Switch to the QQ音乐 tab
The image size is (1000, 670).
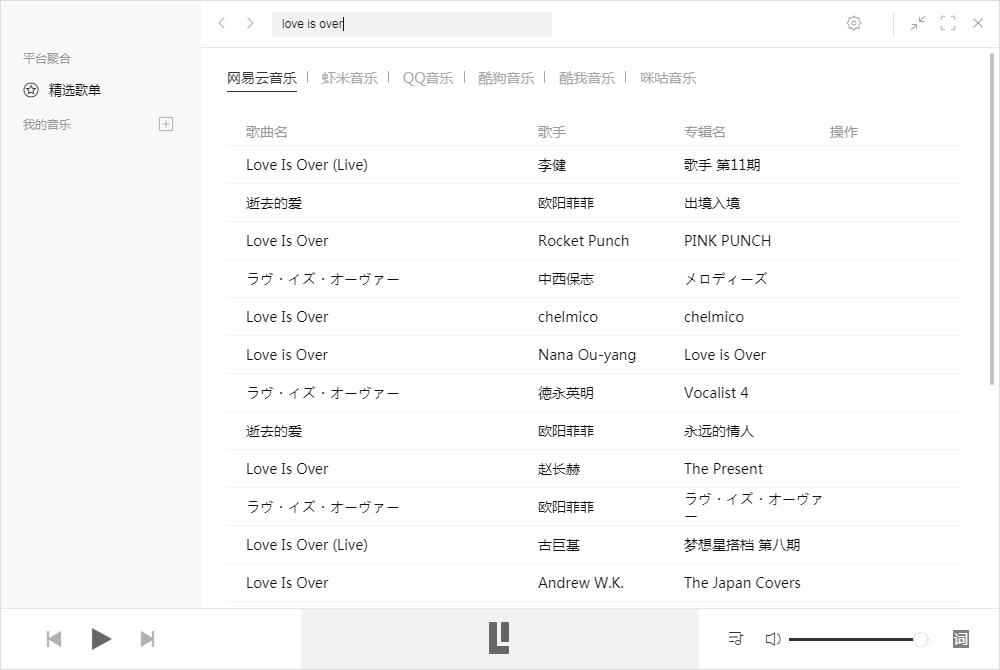coord(427,77)
